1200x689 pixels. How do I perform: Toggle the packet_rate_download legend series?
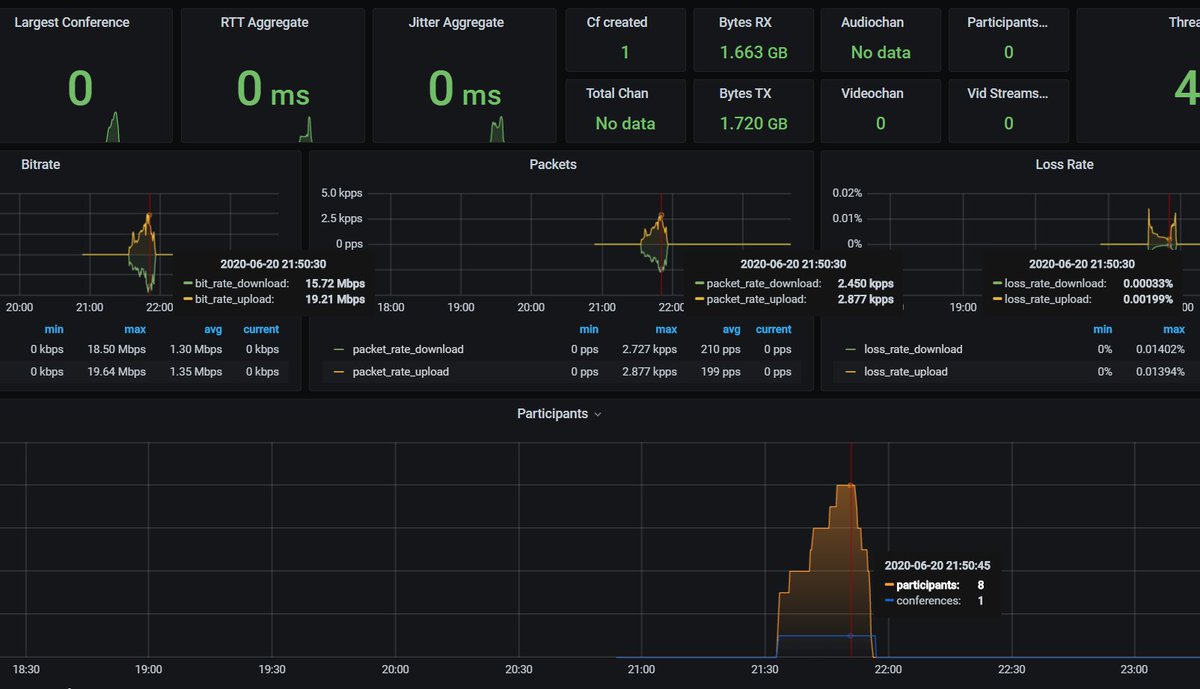tap(407, 350)
